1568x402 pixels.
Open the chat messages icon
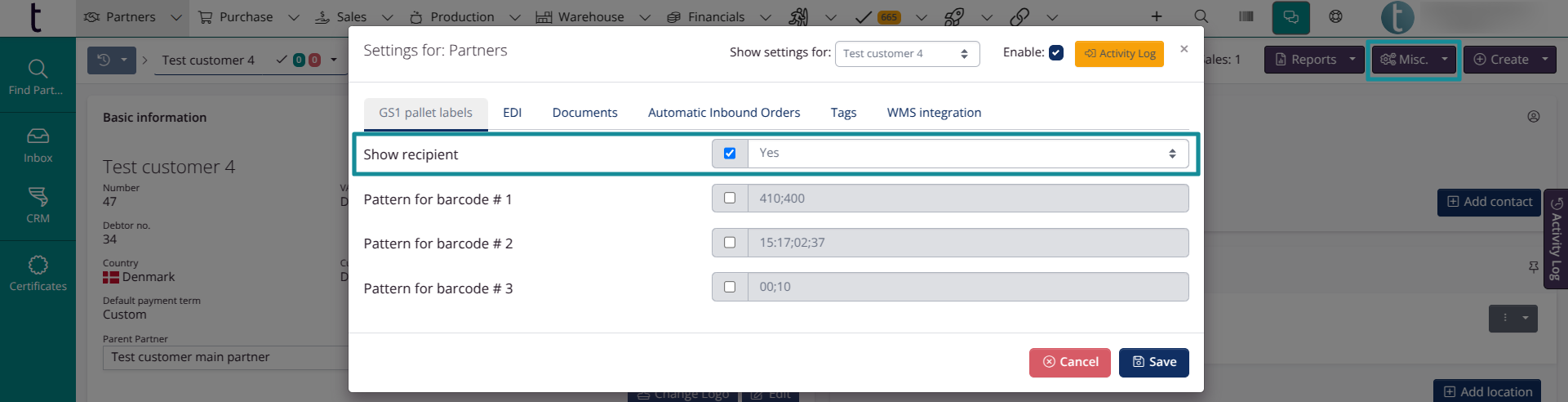click(1290, 17)
